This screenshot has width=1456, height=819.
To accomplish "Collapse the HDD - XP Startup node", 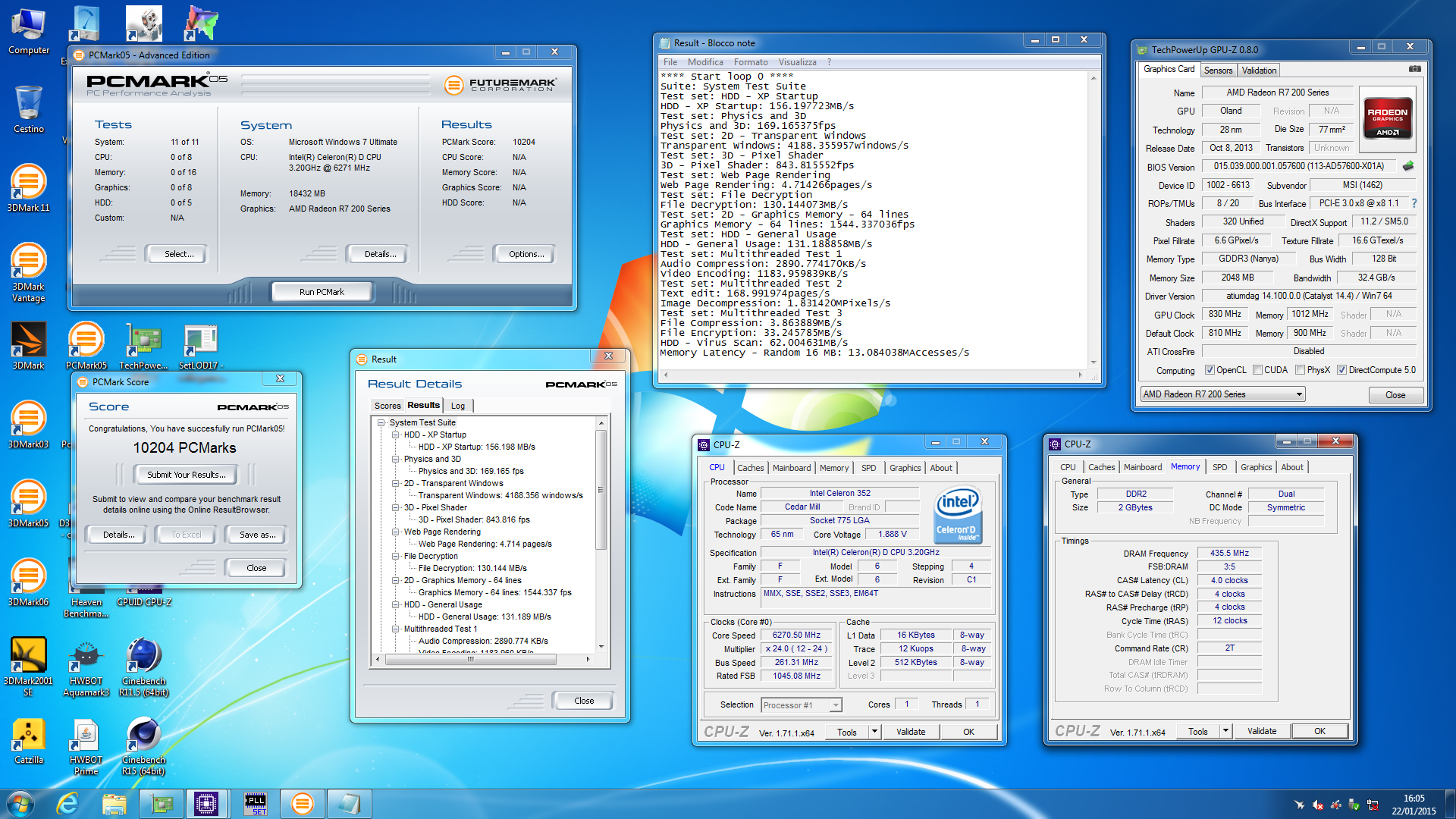I will click(395, 435).
